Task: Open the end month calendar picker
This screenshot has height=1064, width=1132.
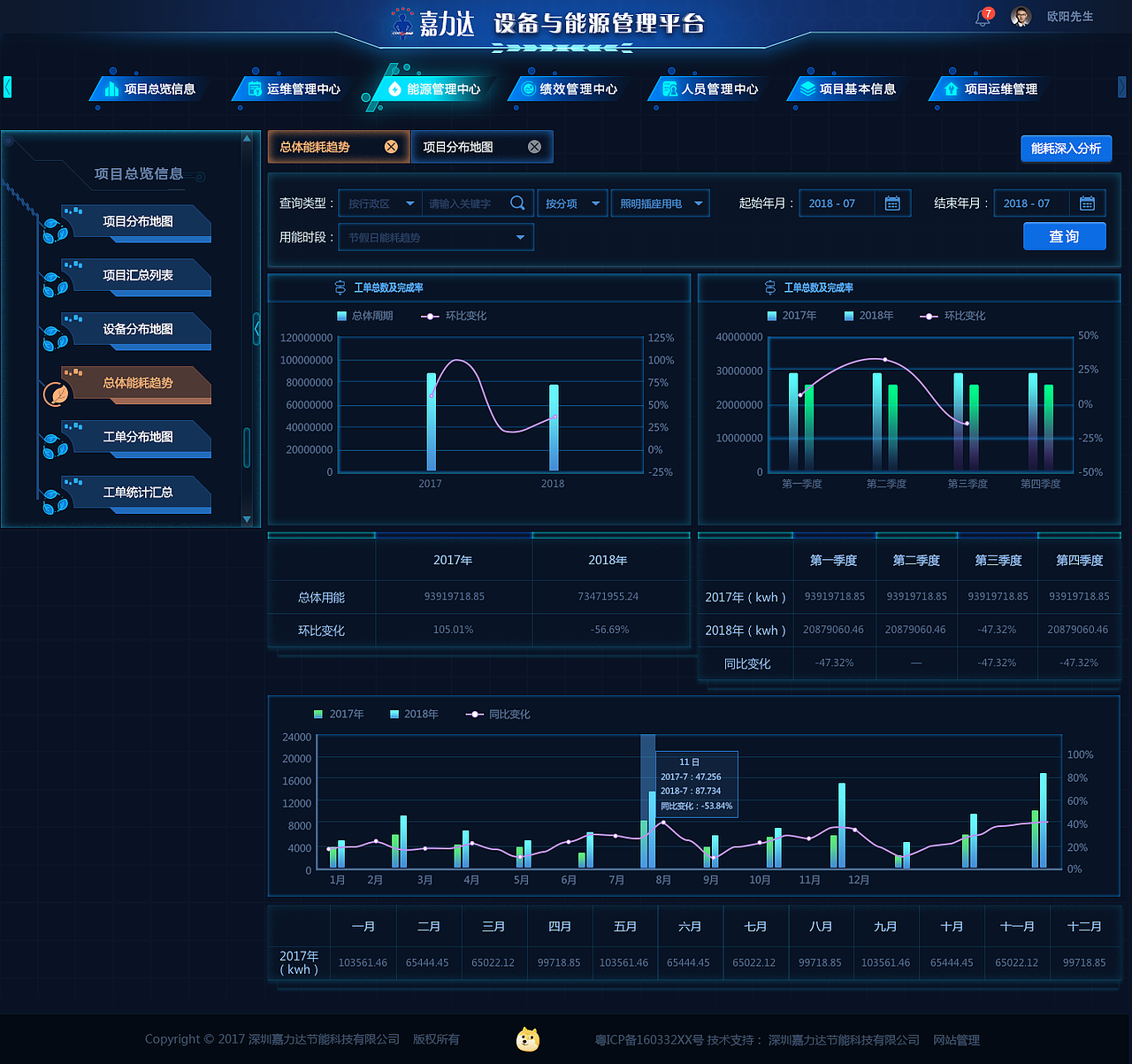Action: [1087, 203]
